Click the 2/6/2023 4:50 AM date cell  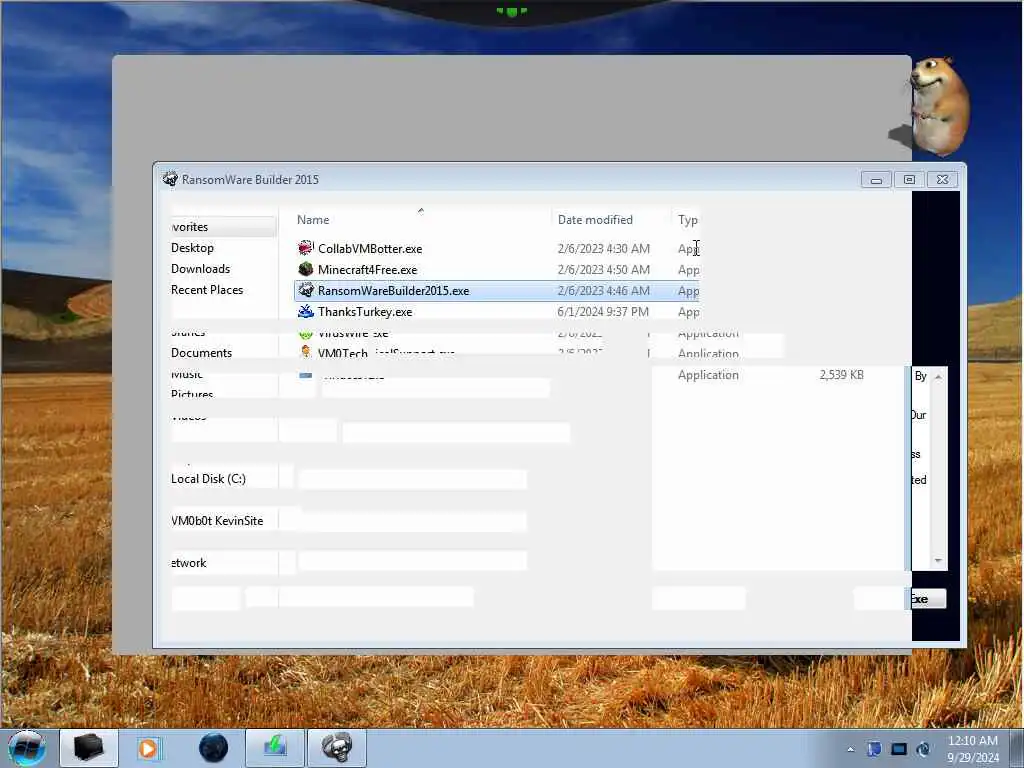point(603,270)
